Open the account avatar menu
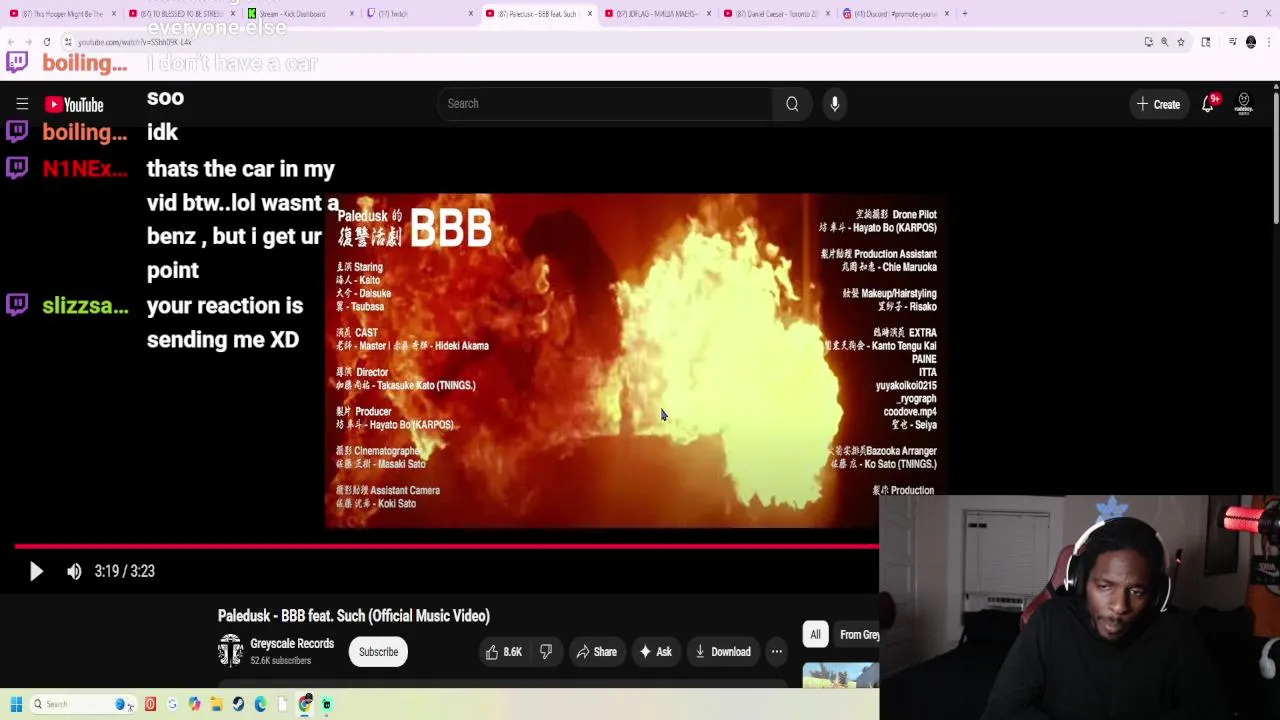The height and width of the screenshot is (720, 1280). 1244,104
